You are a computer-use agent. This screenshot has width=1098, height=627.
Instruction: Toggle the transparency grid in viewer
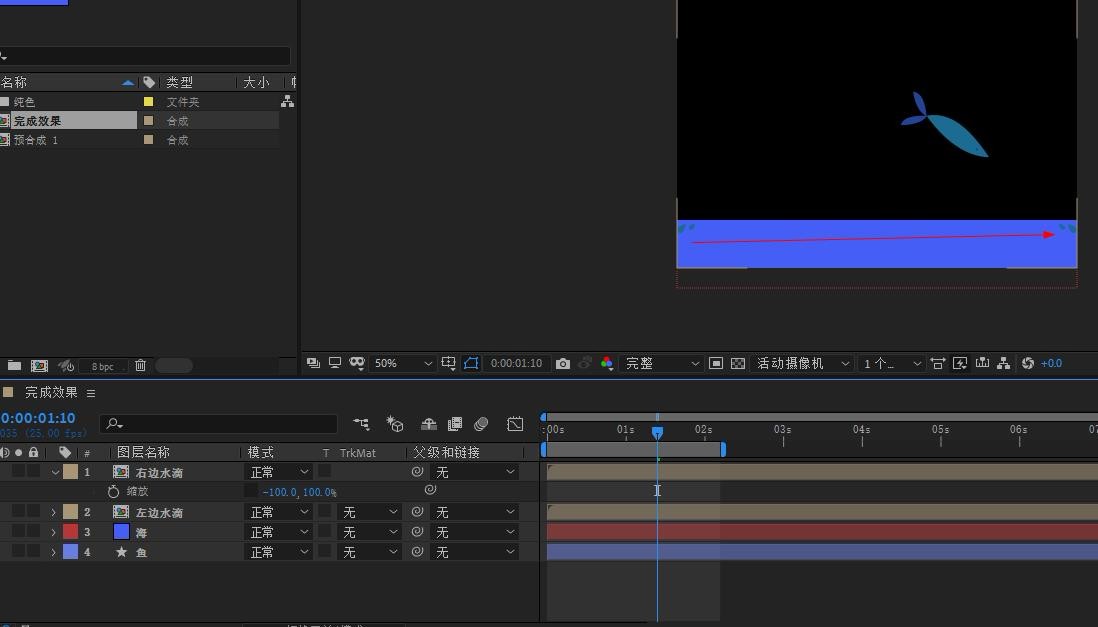pyautogui.click(x=737, y=363)
